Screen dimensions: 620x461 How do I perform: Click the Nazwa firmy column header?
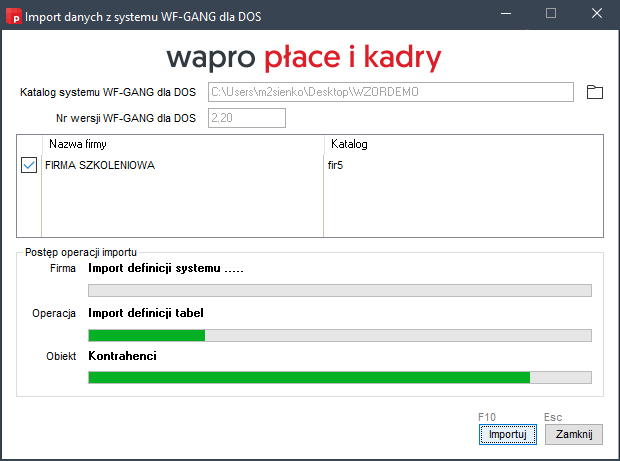pos(183,144)
